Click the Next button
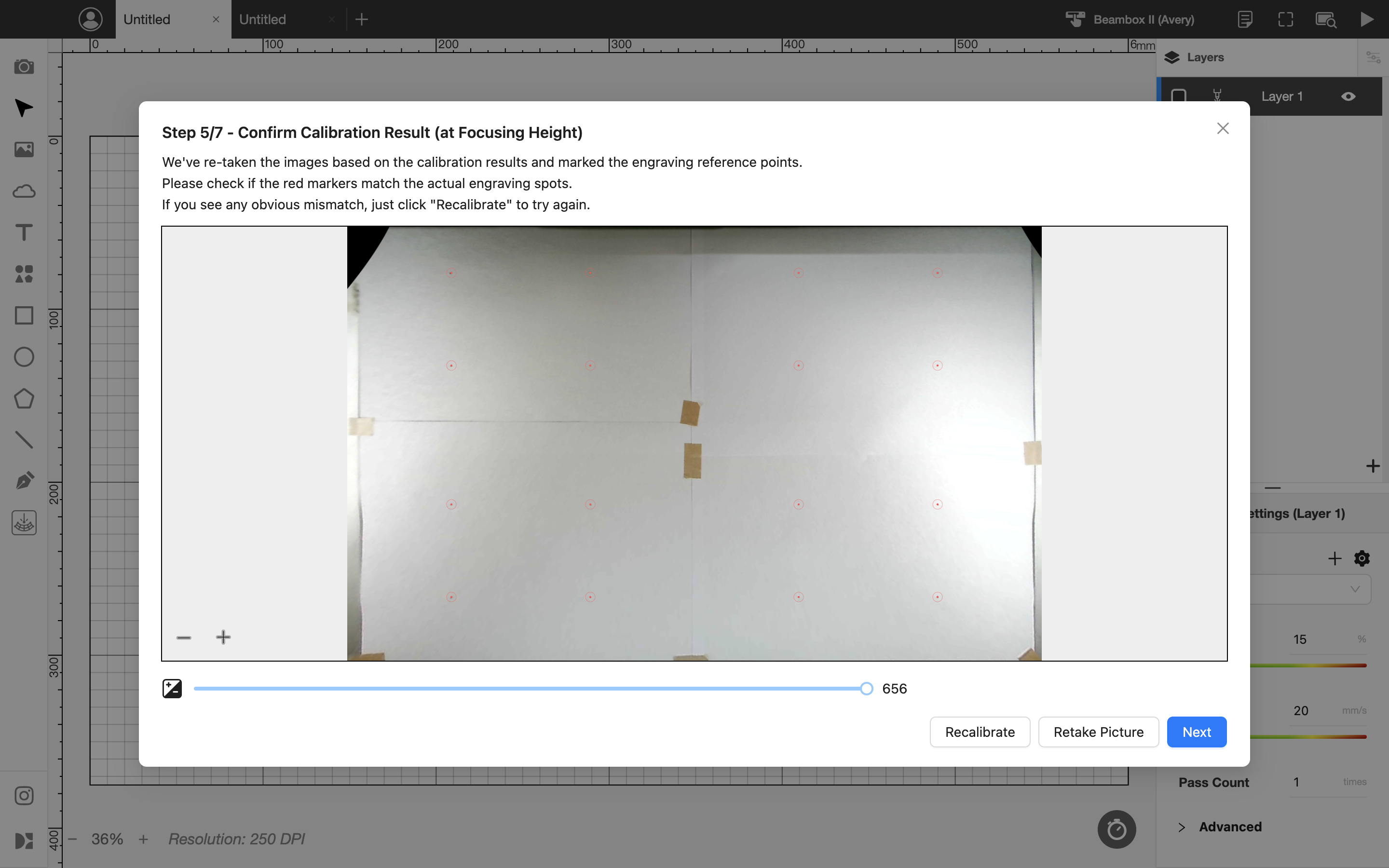This screenshot has width=1389, height=868. tap(1197, 732)
